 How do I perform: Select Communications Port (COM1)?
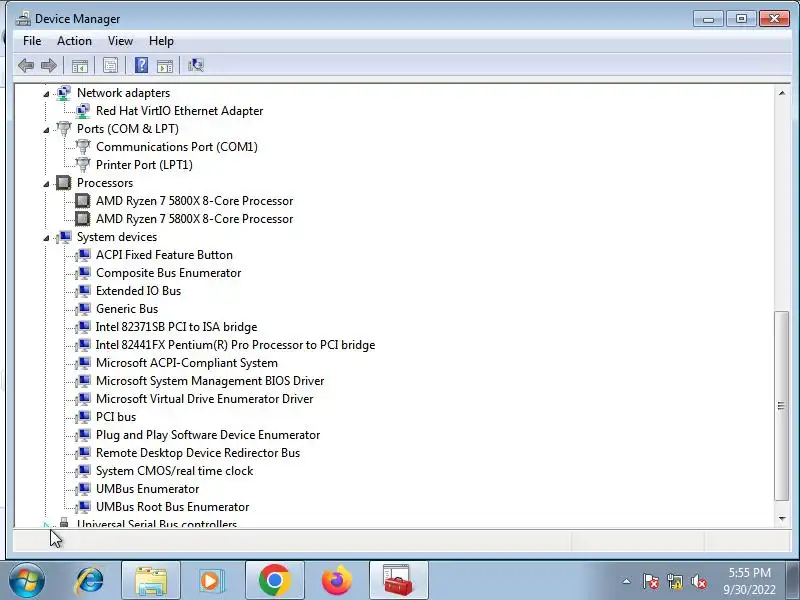pyautogui.click(x=177, y=147)
